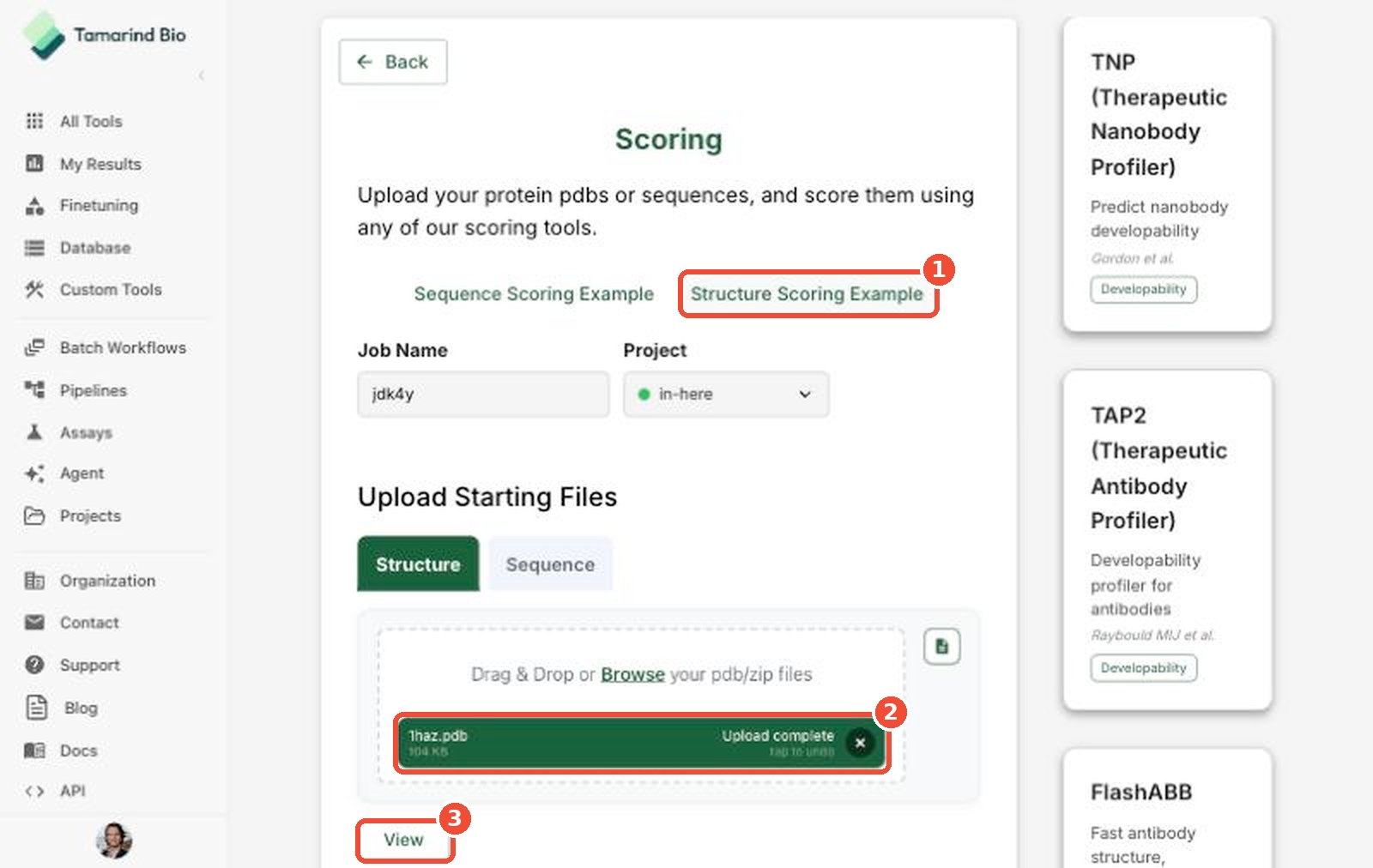Open My Results chart icon
The width and height of the screenshot is (1373, 868).
point(34,163)
